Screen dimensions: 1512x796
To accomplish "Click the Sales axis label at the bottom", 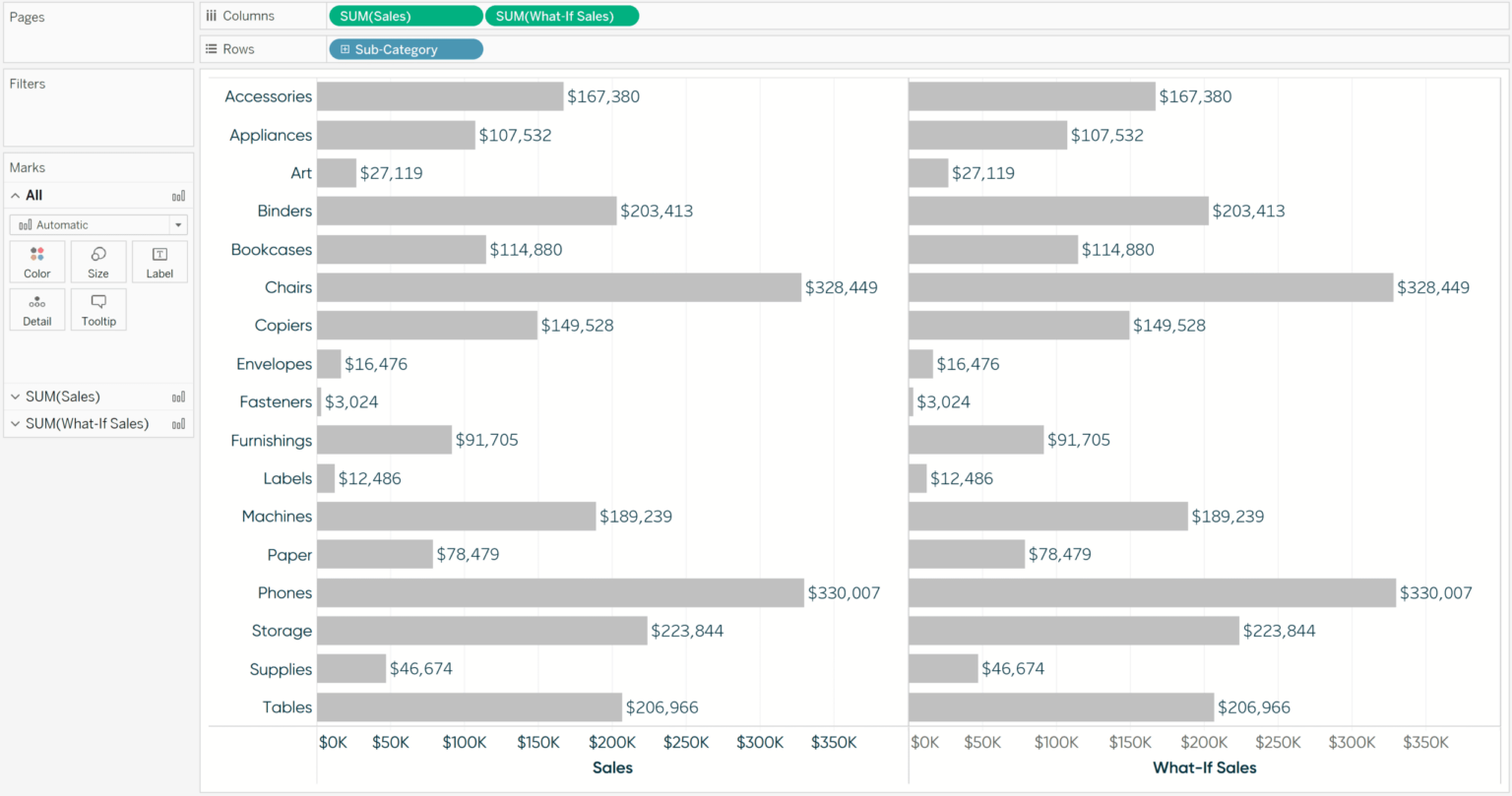I will [611, 767].
